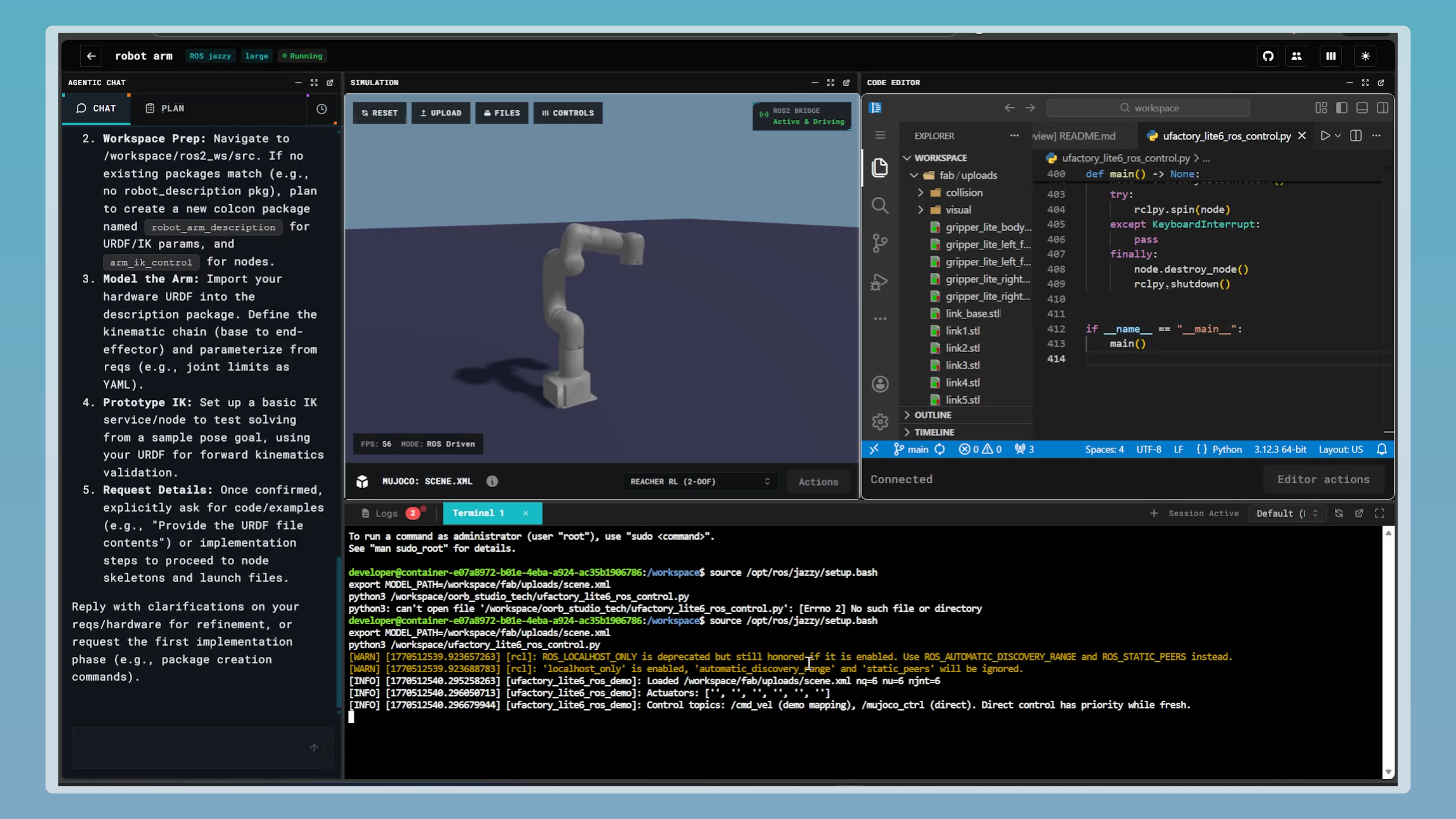Run the ufactory_lite6_ros_control.py file
This screenshot has height=819, width=1456.
[x=1326, y=136]
